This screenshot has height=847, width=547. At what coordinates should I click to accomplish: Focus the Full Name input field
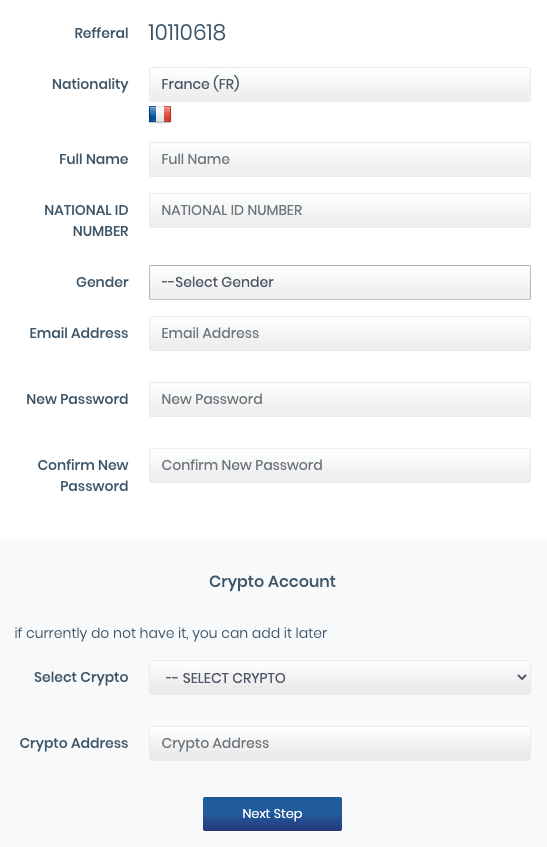coord(340,159)
